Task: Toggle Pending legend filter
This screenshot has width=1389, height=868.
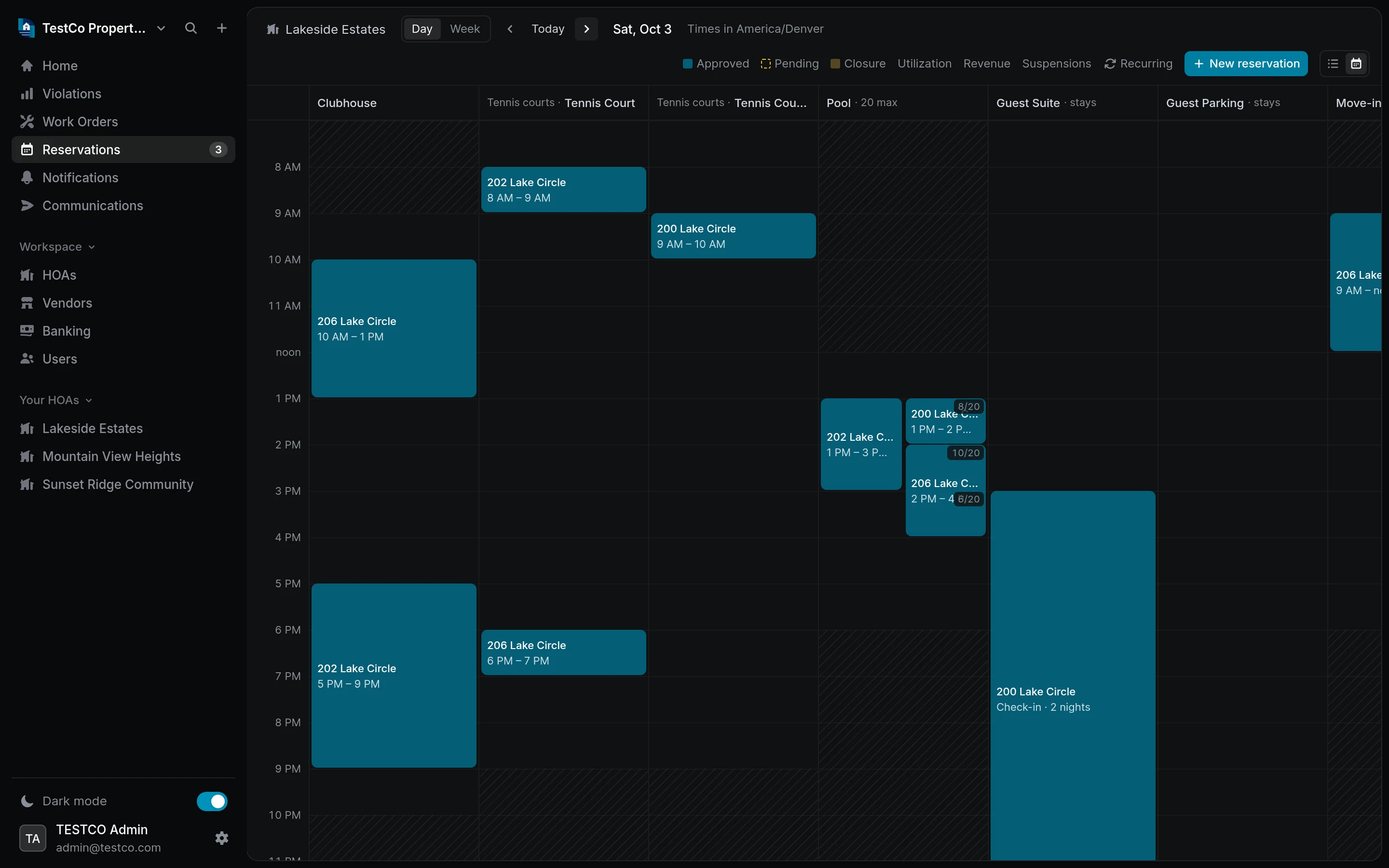Action: click(x=790, y=64)
